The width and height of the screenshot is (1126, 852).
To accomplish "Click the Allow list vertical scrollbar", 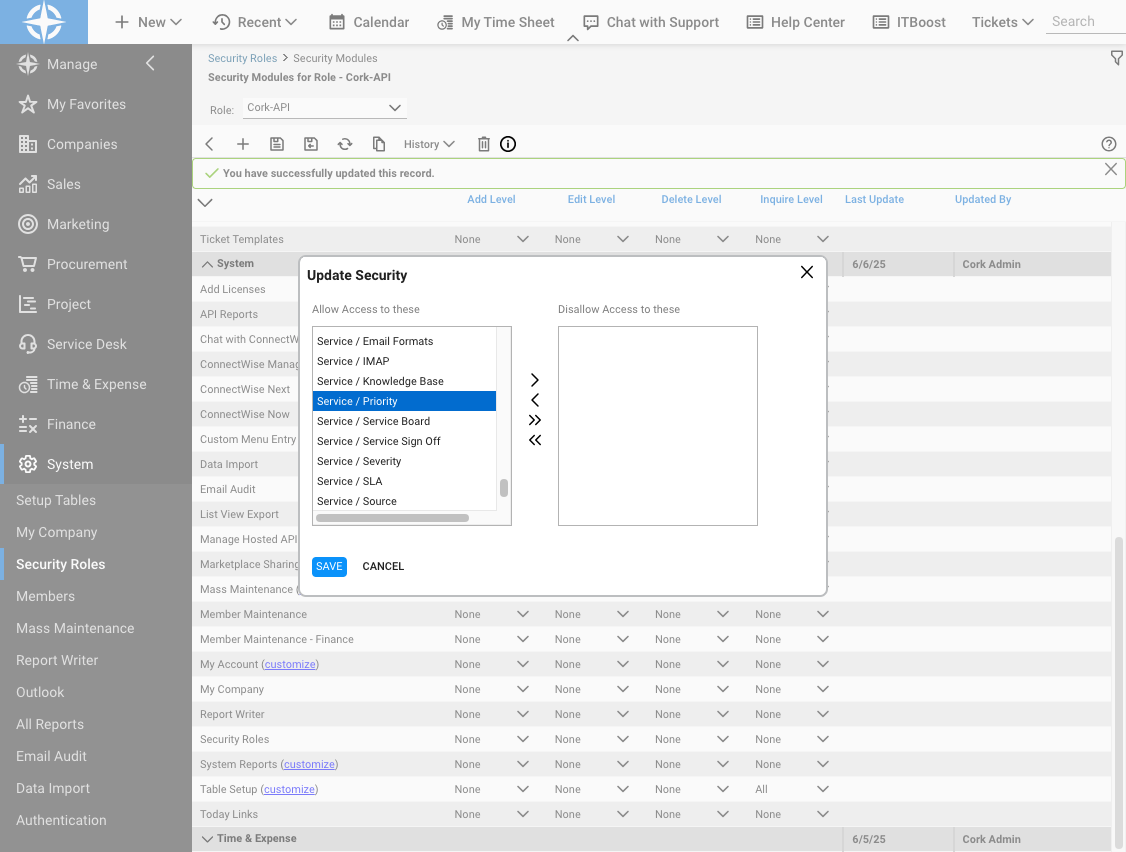I will coord(504,488).
